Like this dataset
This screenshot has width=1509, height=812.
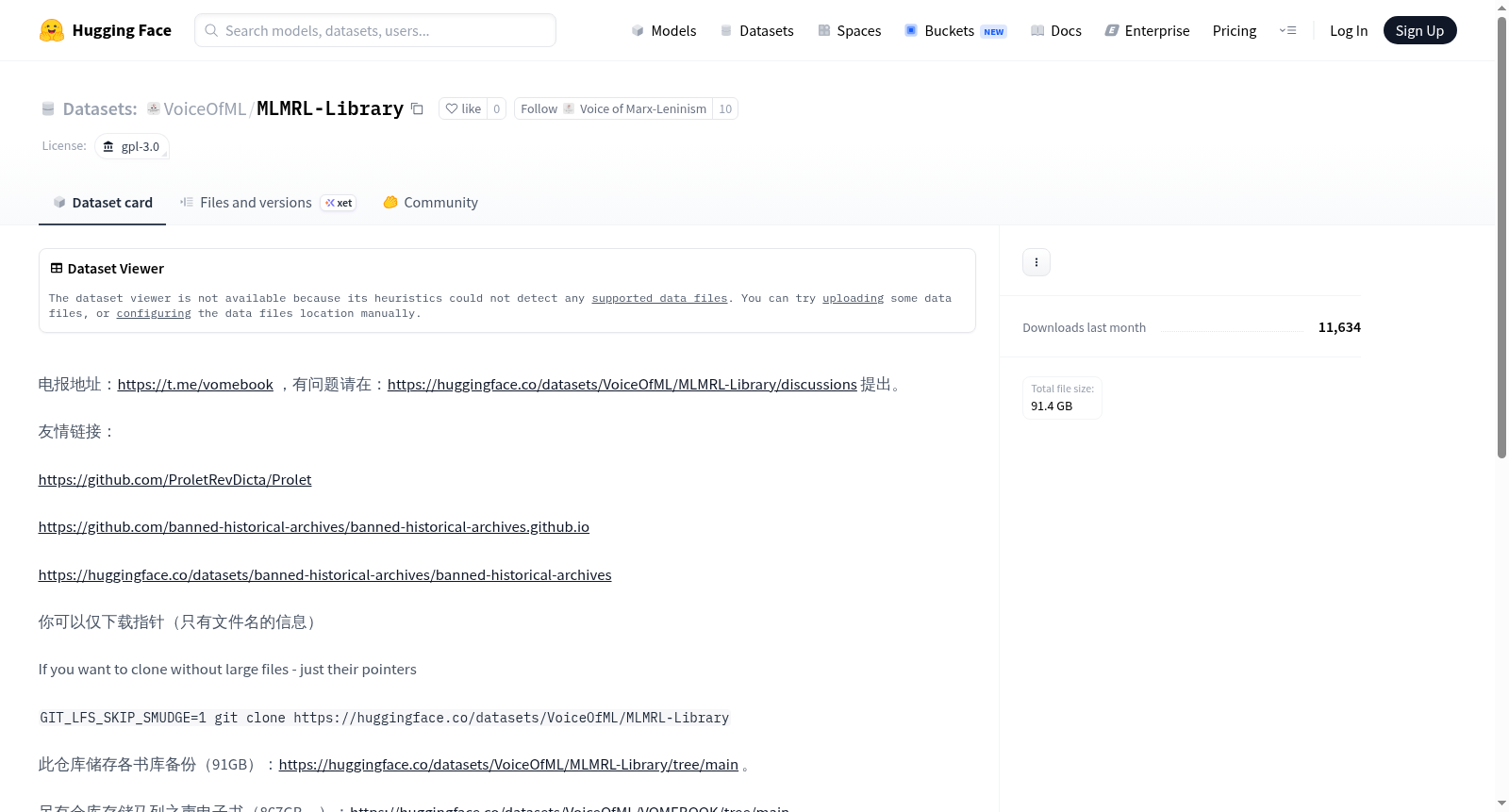click(463, 108)
